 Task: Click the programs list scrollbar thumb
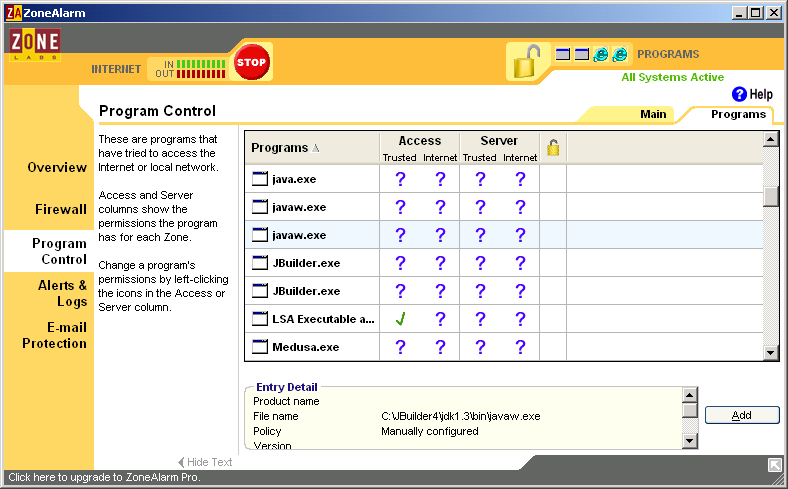pyautogui.click(x=770, y=196)
